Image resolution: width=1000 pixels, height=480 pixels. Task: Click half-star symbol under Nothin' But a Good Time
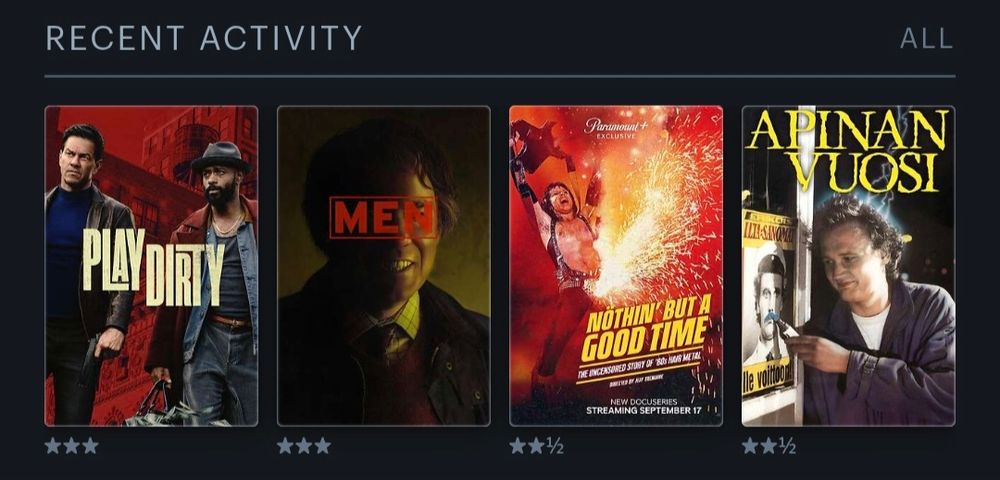click(x=555, y=446)
